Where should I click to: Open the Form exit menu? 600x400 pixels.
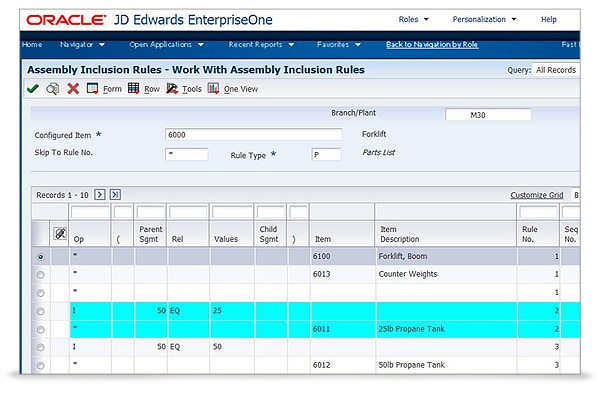(104, 89)
